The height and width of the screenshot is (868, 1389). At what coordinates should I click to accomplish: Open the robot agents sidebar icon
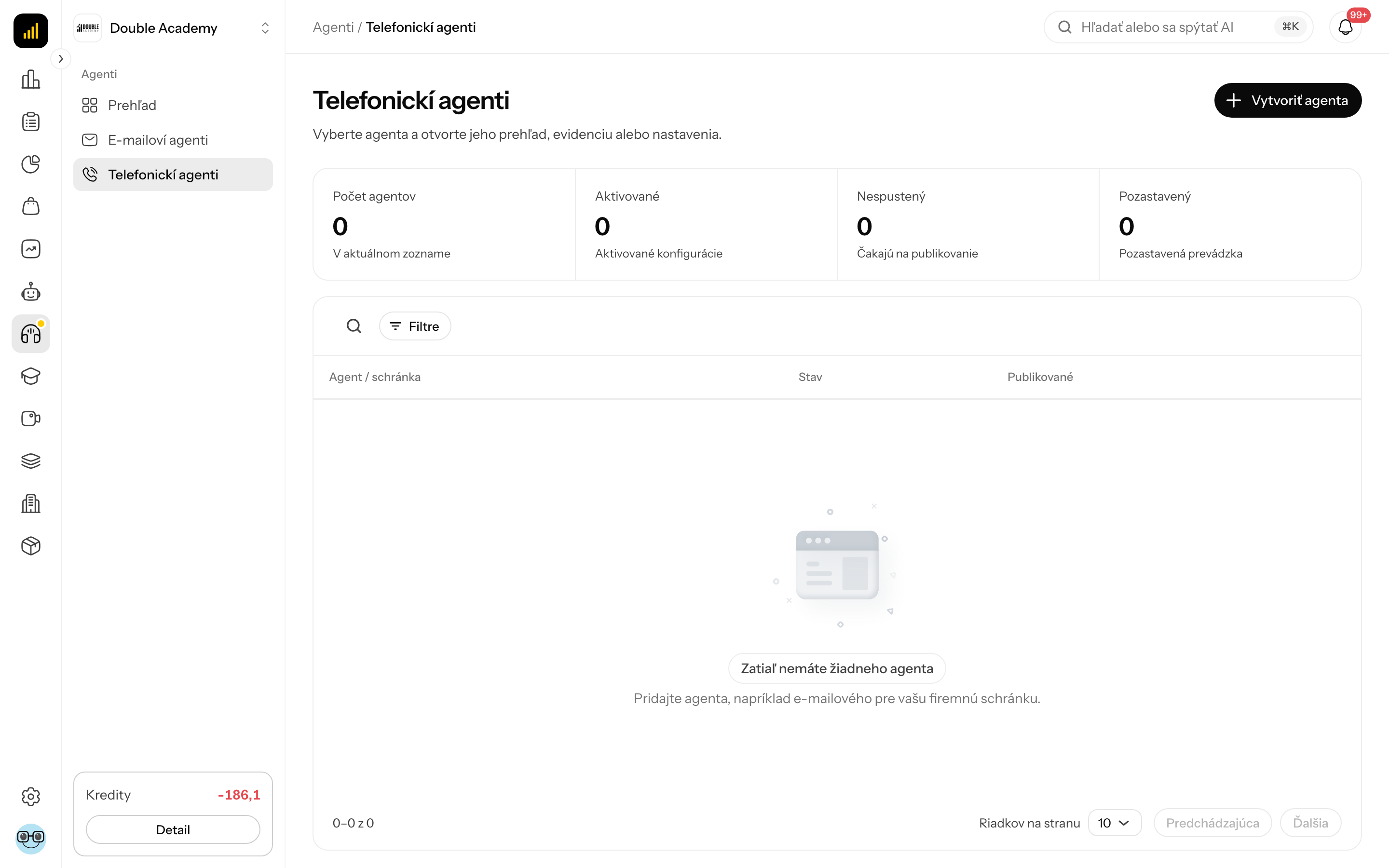pos(30,292)
